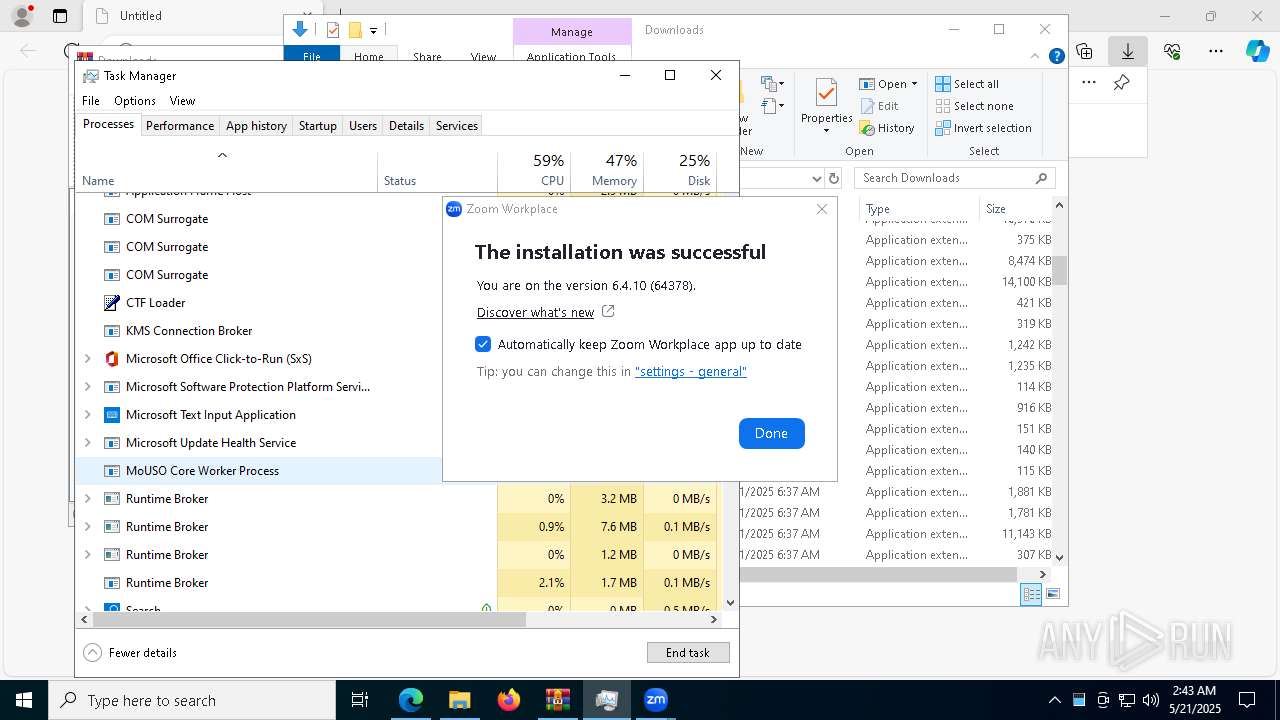Open the Users tab in Task Manager
Screen dimensions: 1280x720
coord(363,125)
